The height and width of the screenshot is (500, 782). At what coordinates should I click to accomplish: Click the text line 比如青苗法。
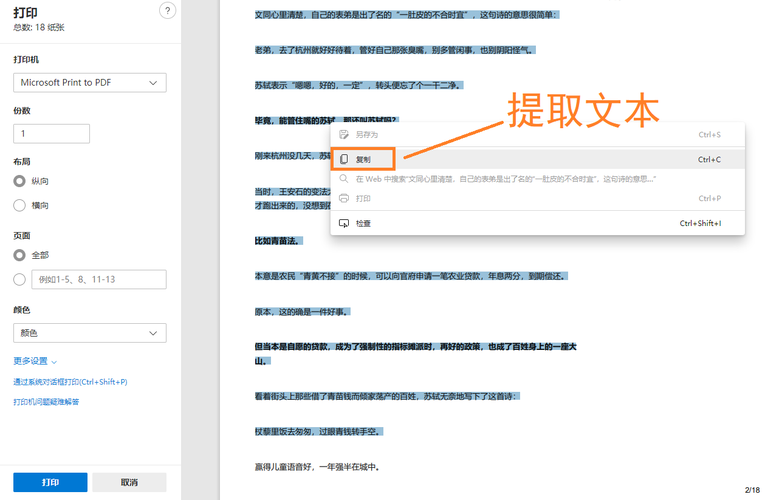click(x=278, y=241)
